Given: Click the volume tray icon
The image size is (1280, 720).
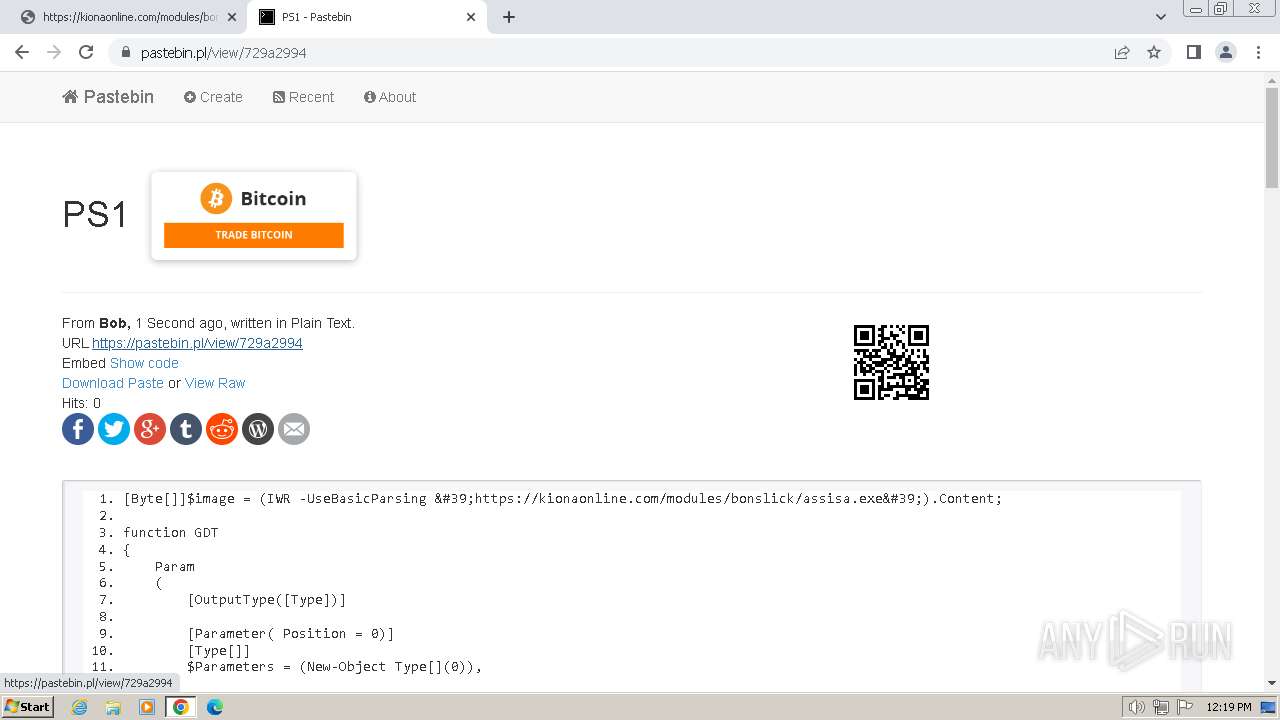Looking at the screenshot, I should coord(1137,707).
